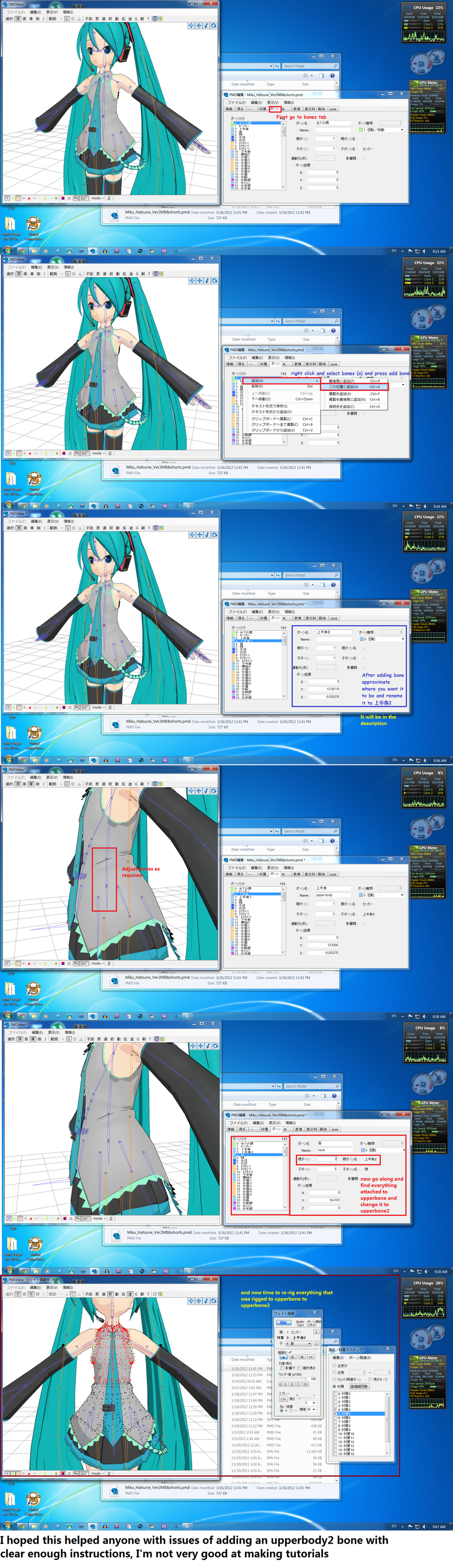Image resolution: width=453 pixels, height=1568 pixels.
Task: Open bone type dropdown in first screenshot's editor
Action: coord(381,129)
